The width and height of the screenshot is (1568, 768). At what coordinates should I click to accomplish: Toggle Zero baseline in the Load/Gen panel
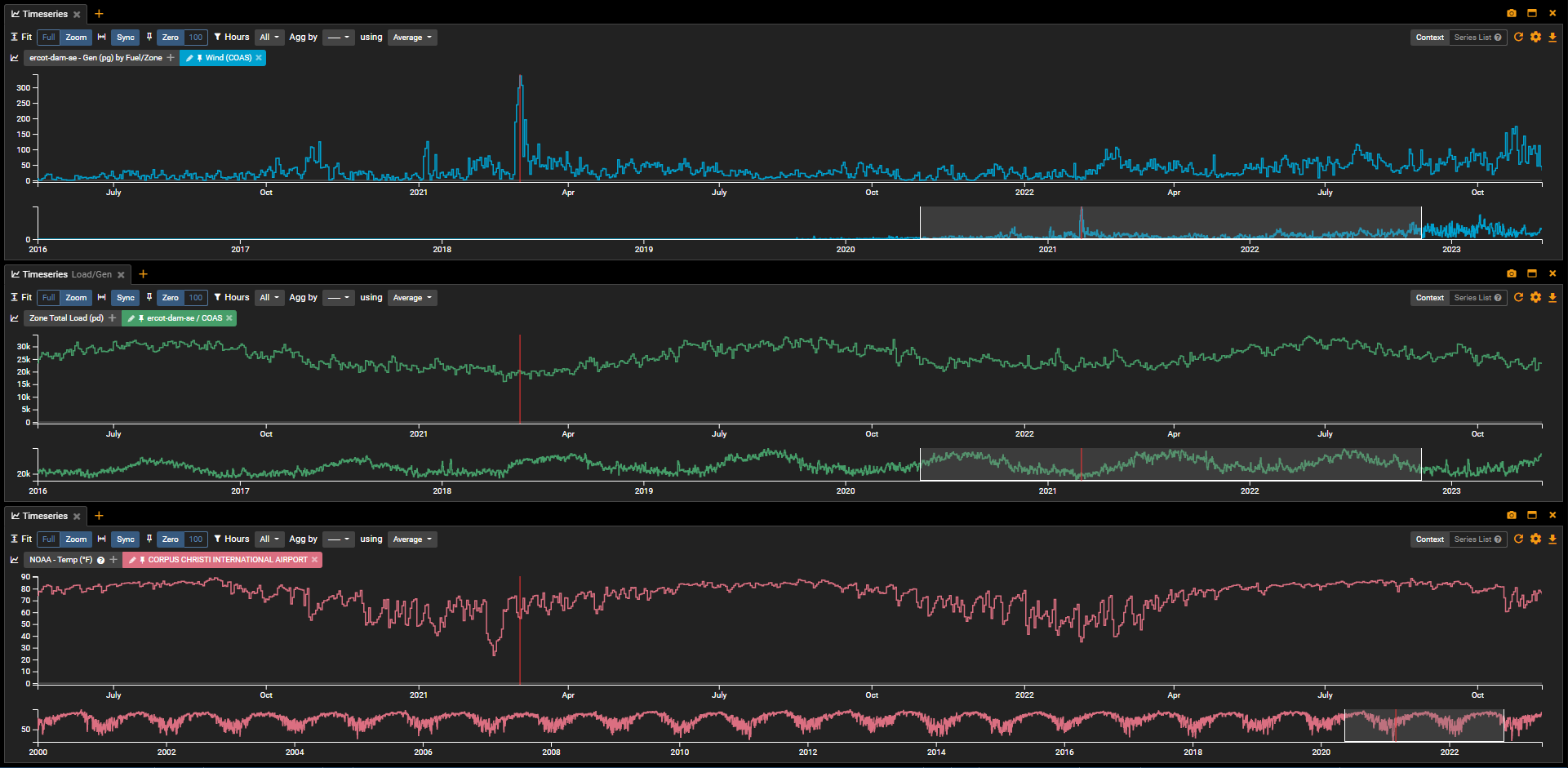[x=170, y=297]
